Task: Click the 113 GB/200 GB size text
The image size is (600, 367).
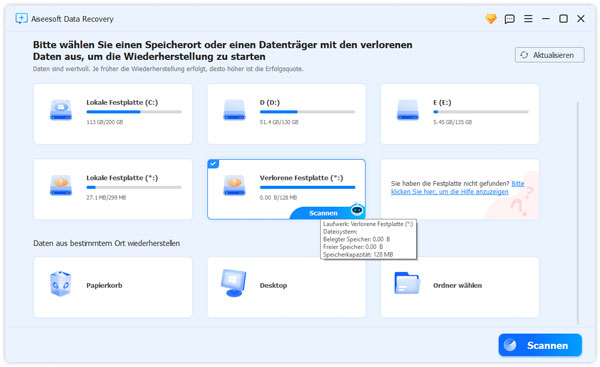Action: 104,122
